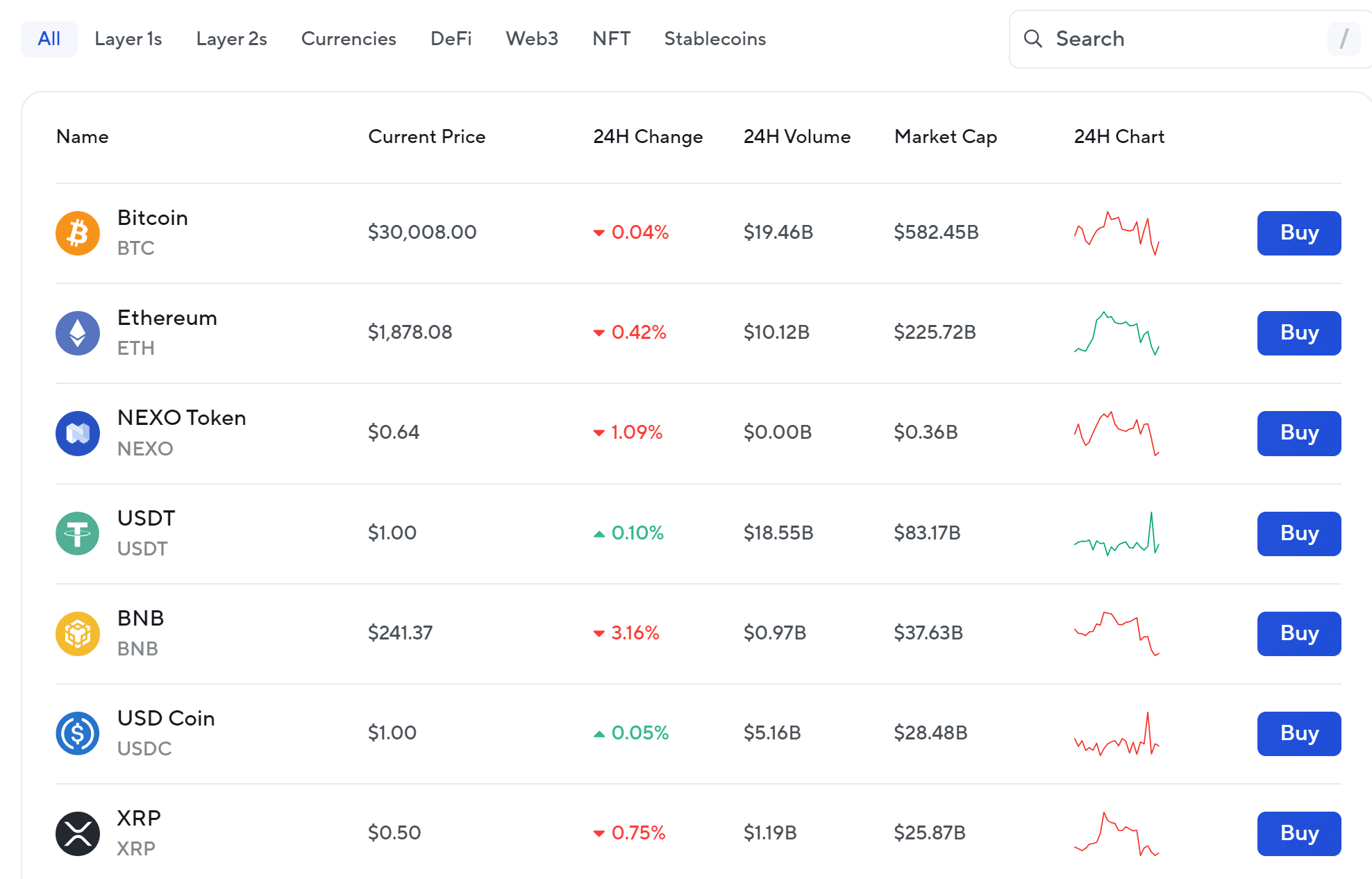Open the USD Coin name link

coord(166,718)
